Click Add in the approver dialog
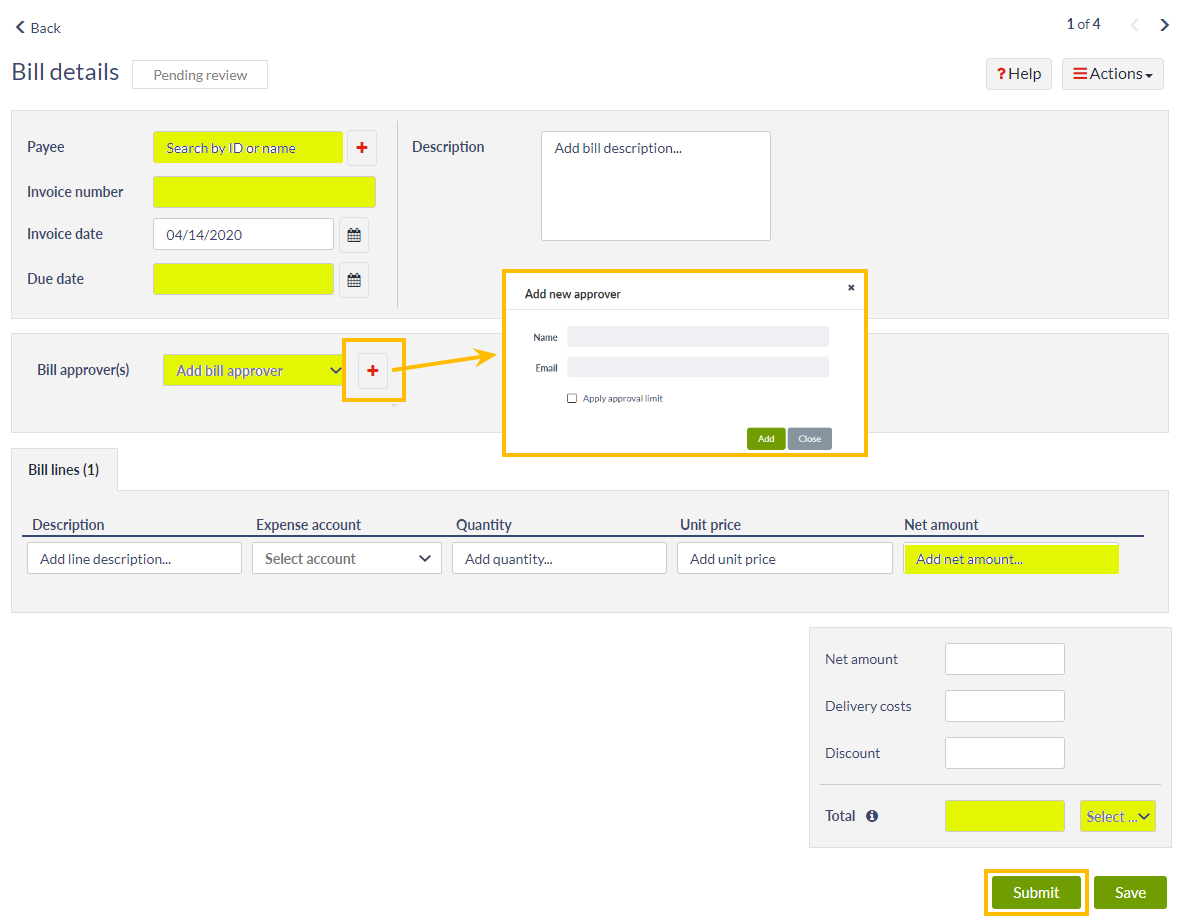 [766, 438]
